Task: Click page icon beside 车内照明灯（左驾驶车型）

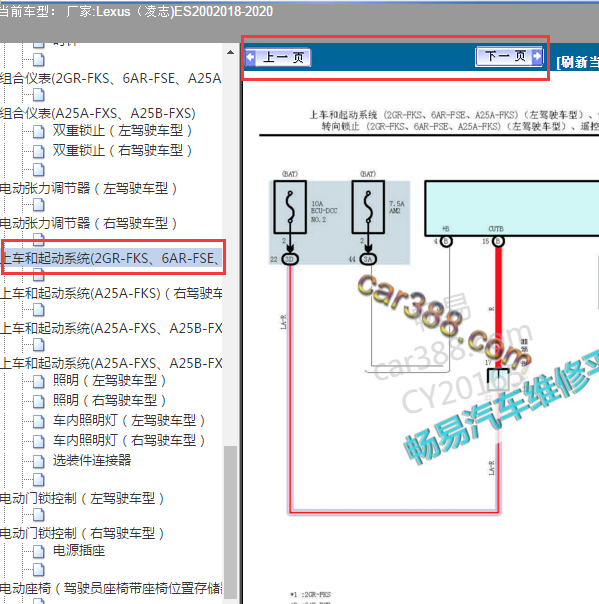Action: [x=39, y=421]
